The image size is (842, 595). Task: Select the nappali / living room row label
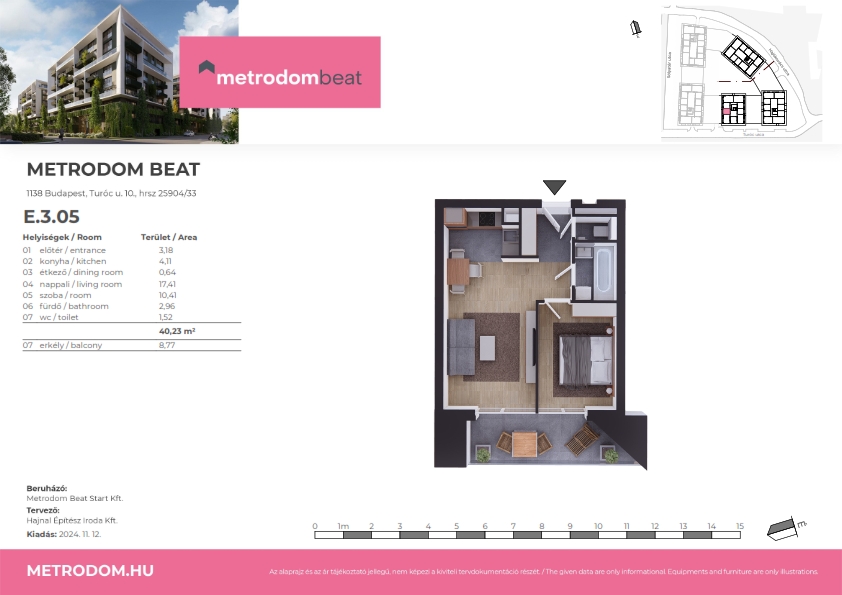coord(81,284)
